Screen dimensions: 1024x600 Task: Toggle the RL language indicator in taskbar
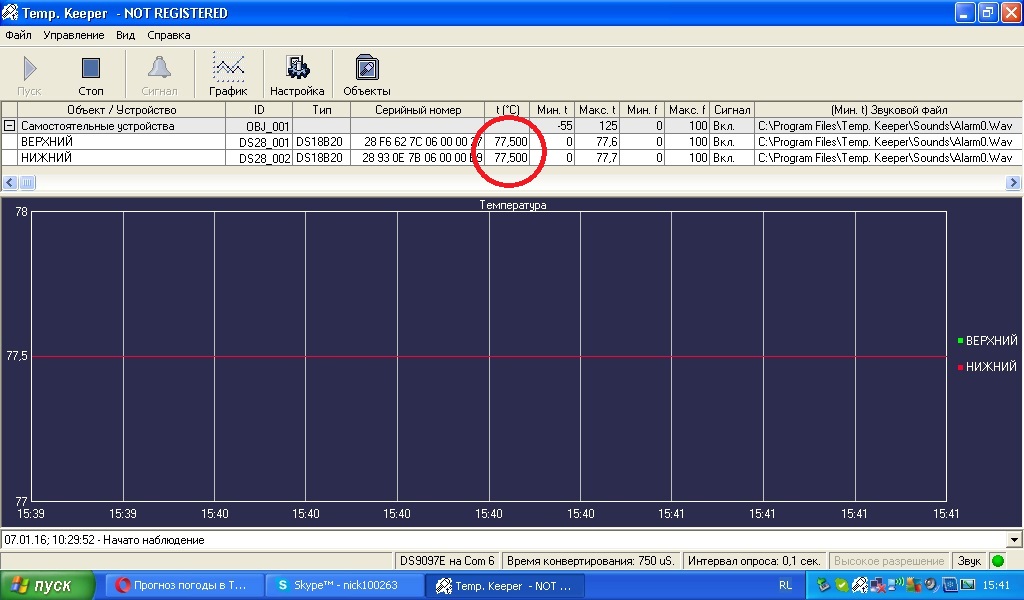[x=785, y=586]
